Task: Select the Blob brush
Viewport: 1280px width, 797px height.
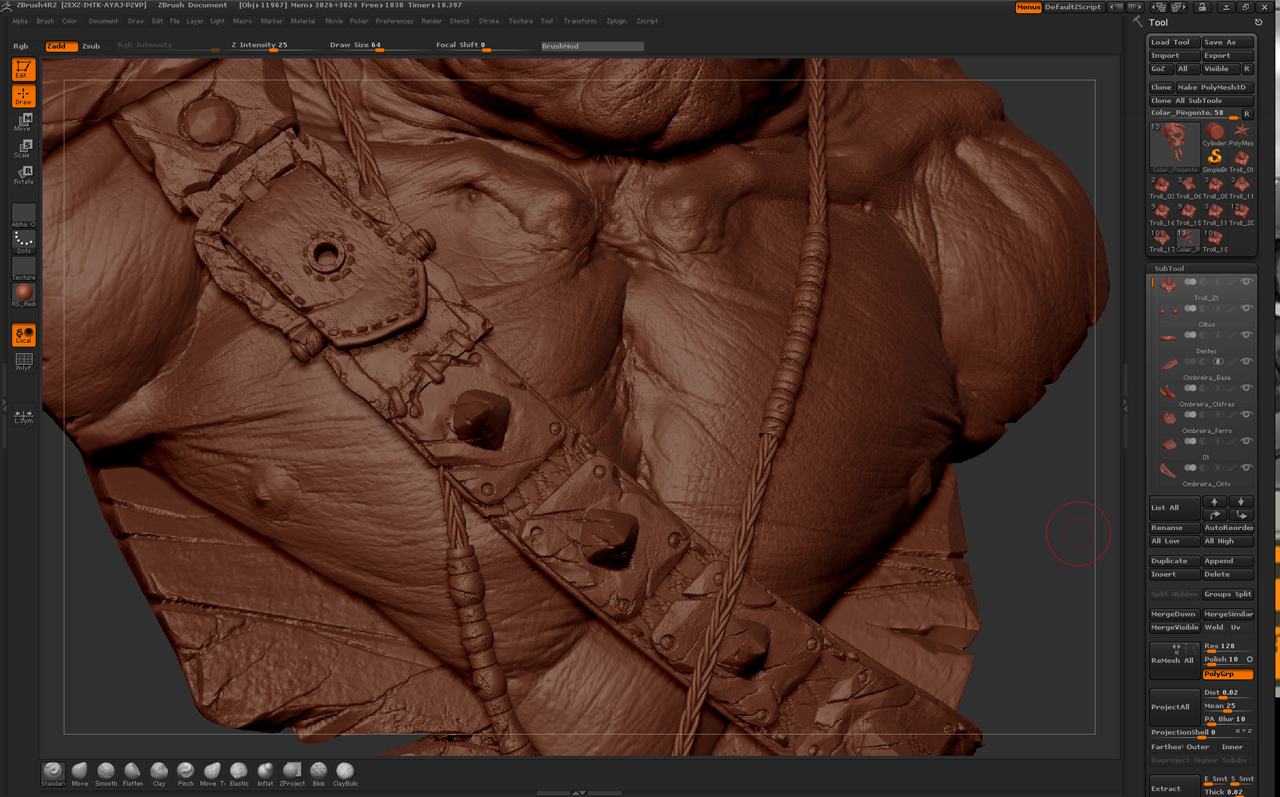Action: click(318, 773)
